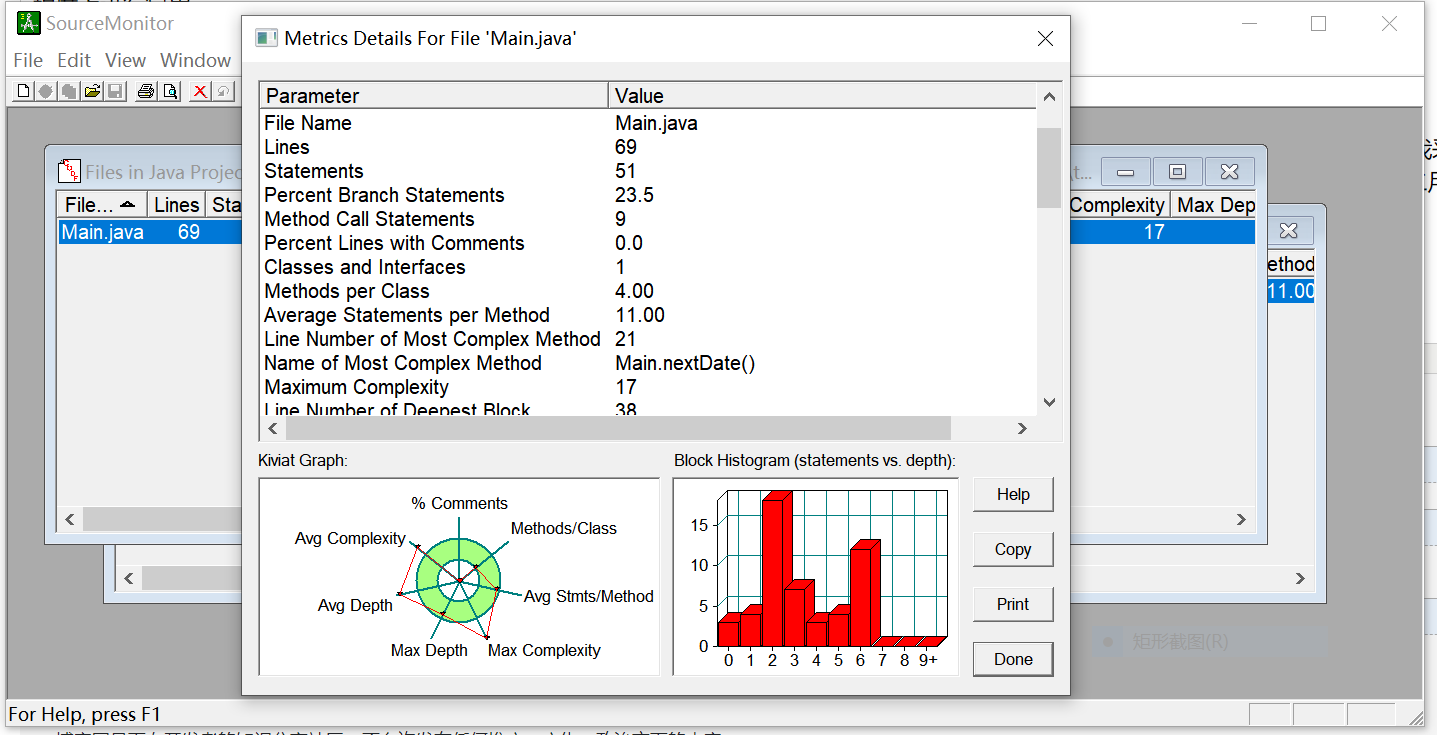Click the value '23.5'
Image resolution: width=1437 pixels, height=735 pixels.
pyautogui.click(x=634, y=195)
